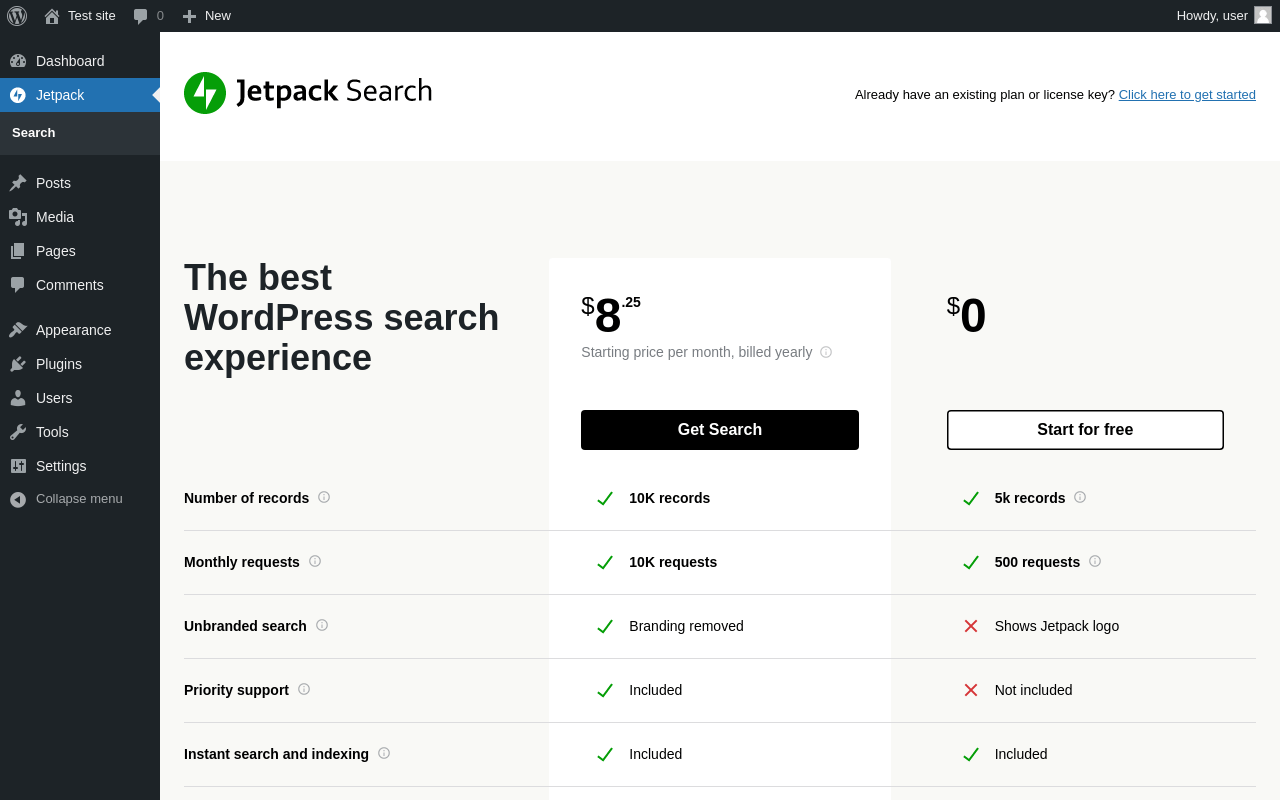
Task: Click the Appearance paintbrush icon
Action: click(18, 330)
